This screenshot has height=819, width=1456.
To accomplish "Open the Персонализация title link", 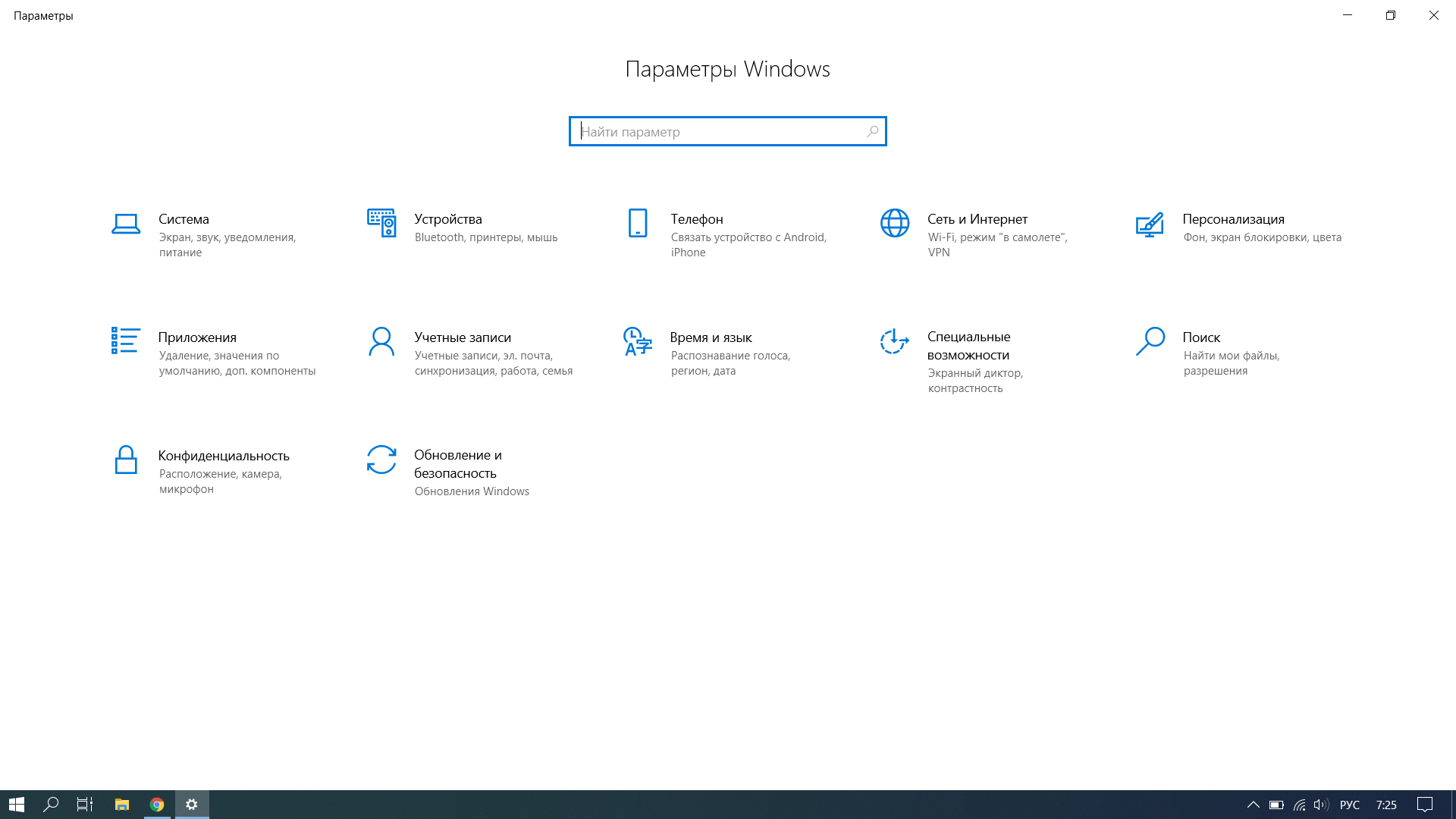I will [x=1233, y=219].
